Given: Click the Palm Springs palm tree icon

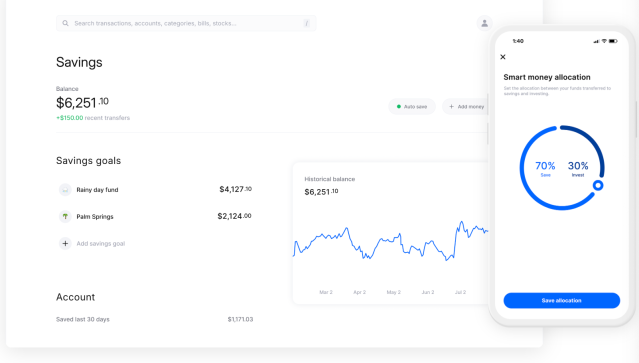Looking at the screenshot, I should [x=65, y=216].
